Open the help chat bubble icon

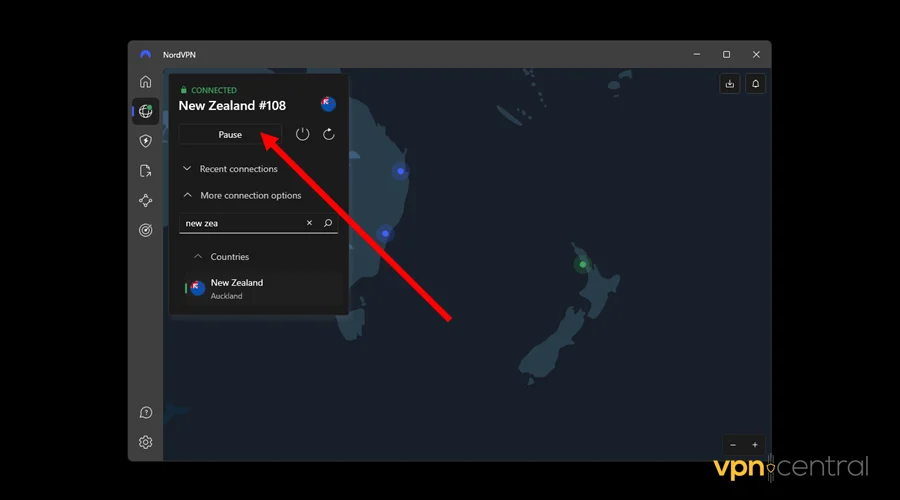point(146,413)
